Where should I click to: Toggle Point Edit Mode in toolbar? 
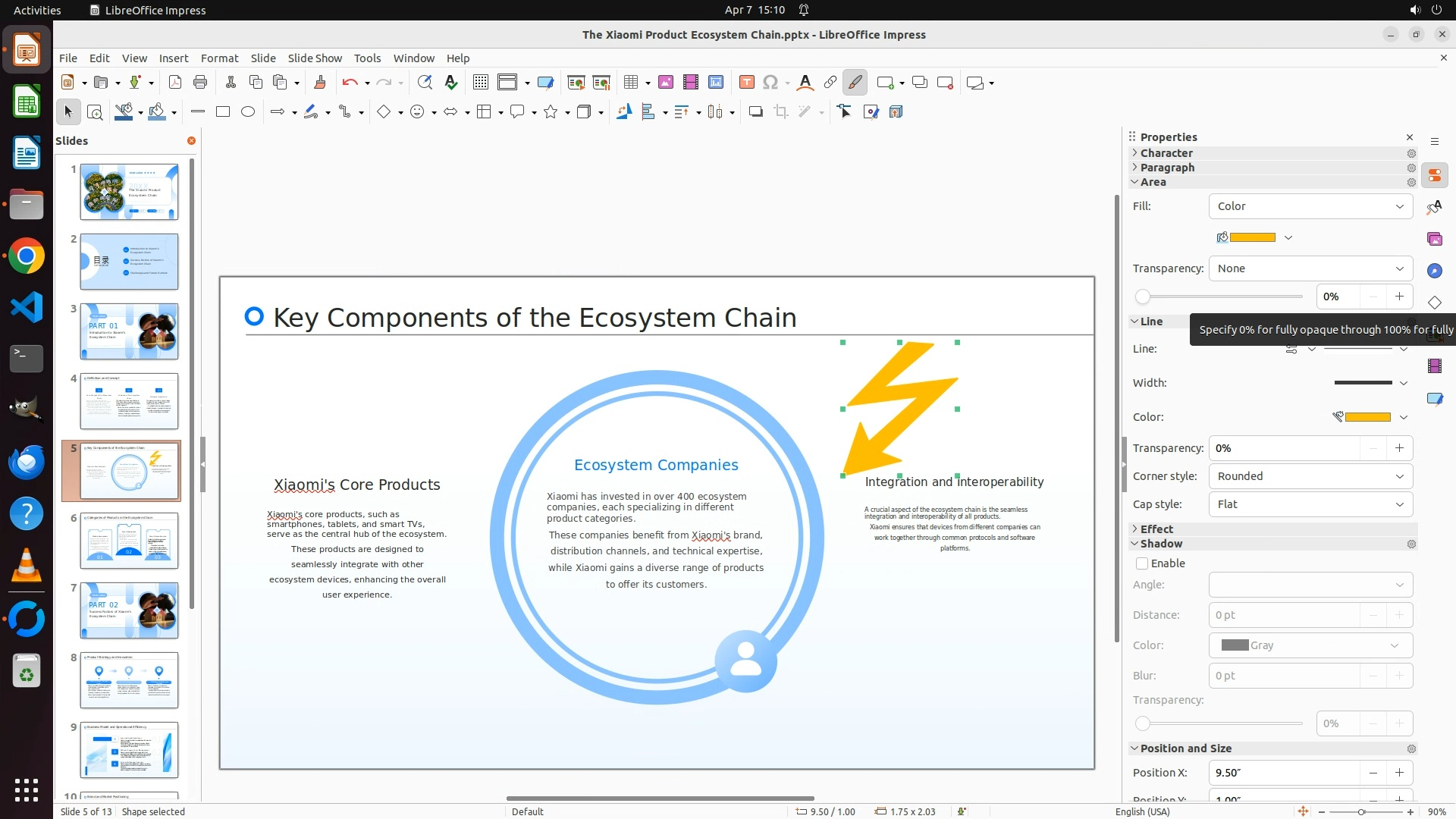844,112
